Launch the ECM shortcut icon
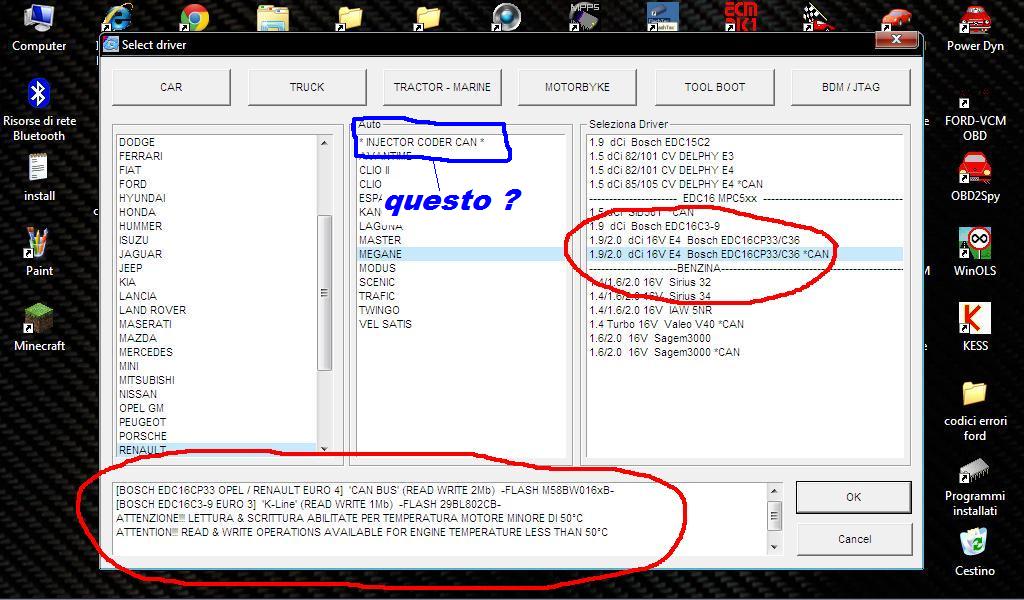This screenshot has height=600, width=1024. 741,17
